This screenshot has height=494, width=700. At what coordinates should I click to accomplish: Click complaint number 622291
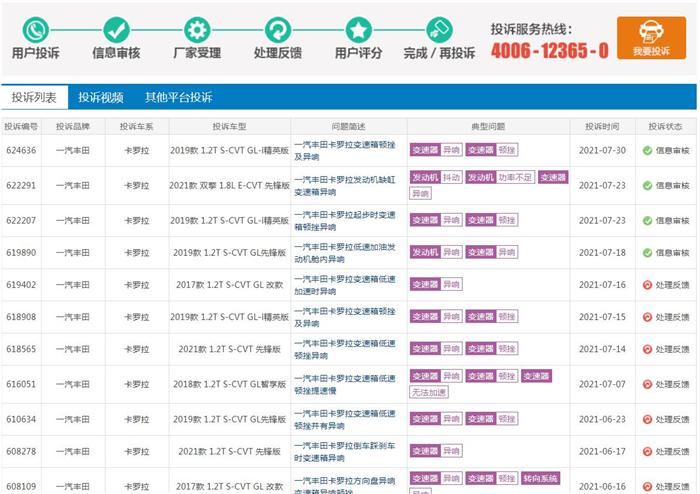click(21, 185)
